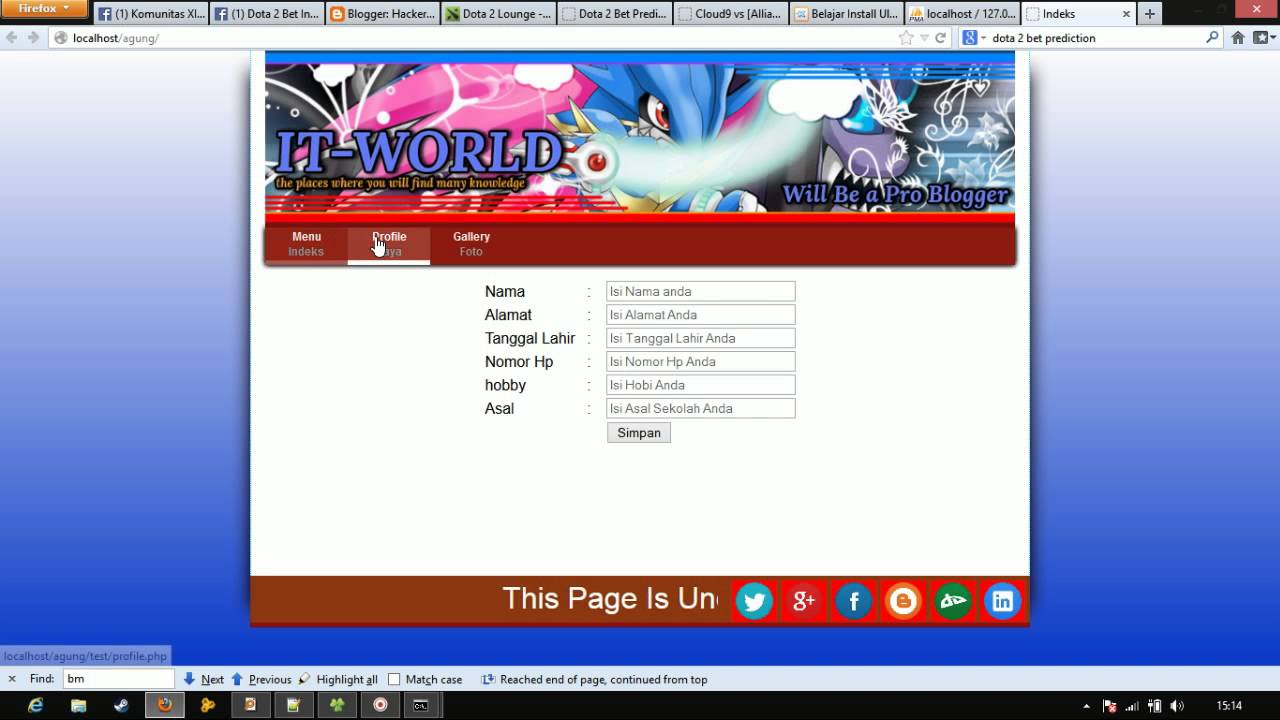Switch to Dota 2 Bet In... Facebook tab
1280x720 pixels.
[267, 14]
